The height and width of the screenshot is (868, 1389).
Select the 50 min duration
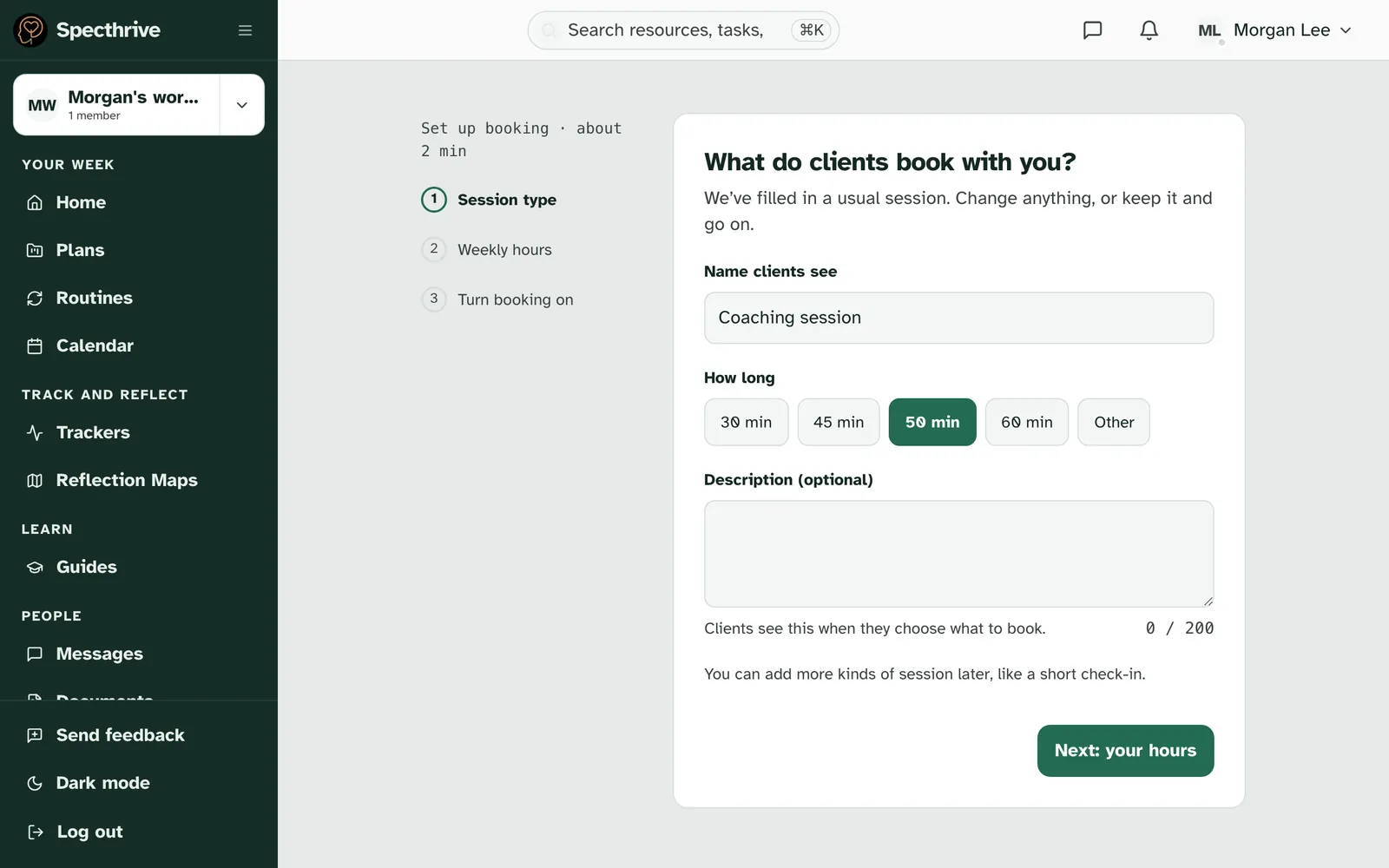coord(932,422)
